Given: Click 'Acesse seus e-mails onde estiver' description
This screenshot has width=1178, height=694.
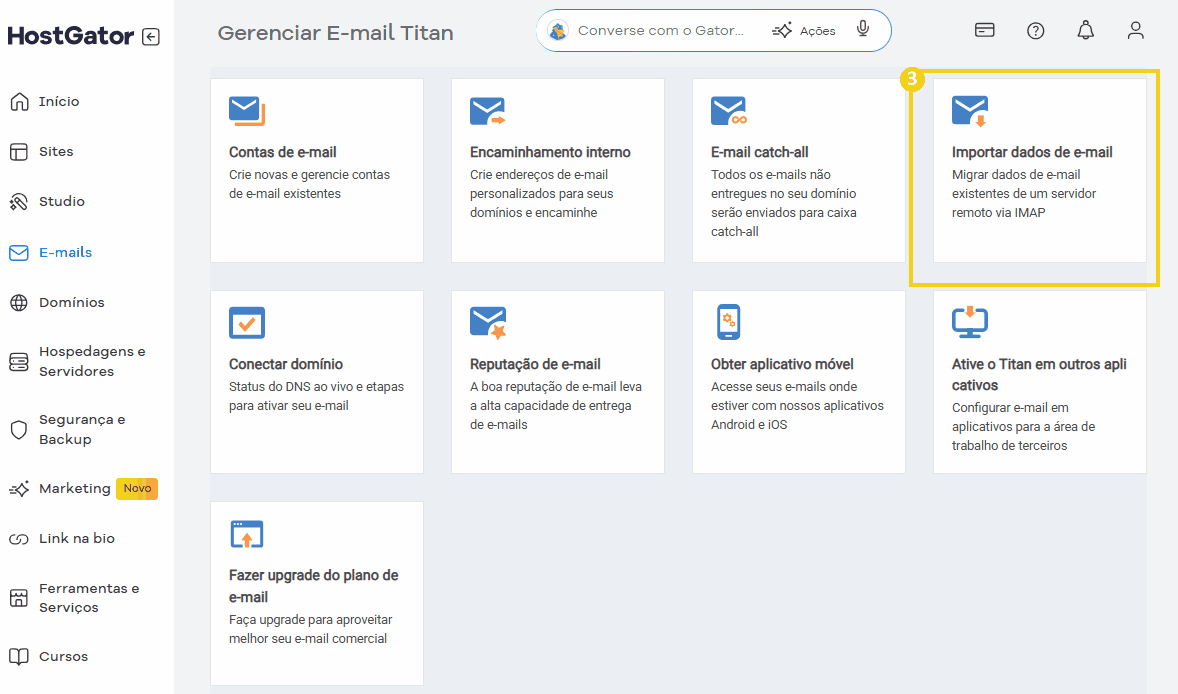Looking at the screenshot, I should point(797,406).
